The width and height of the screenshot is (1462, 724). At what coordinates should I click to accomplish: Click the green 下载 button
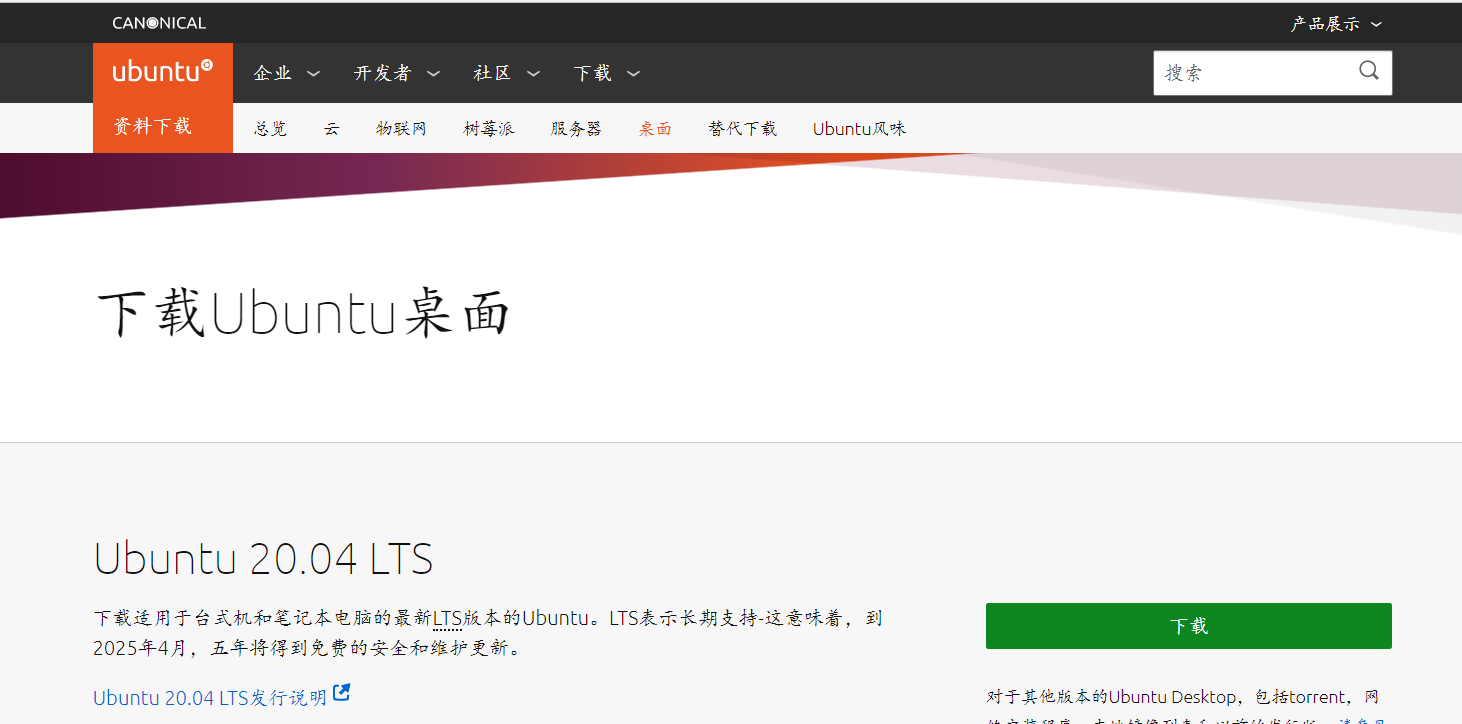[x=1188, y=625]
